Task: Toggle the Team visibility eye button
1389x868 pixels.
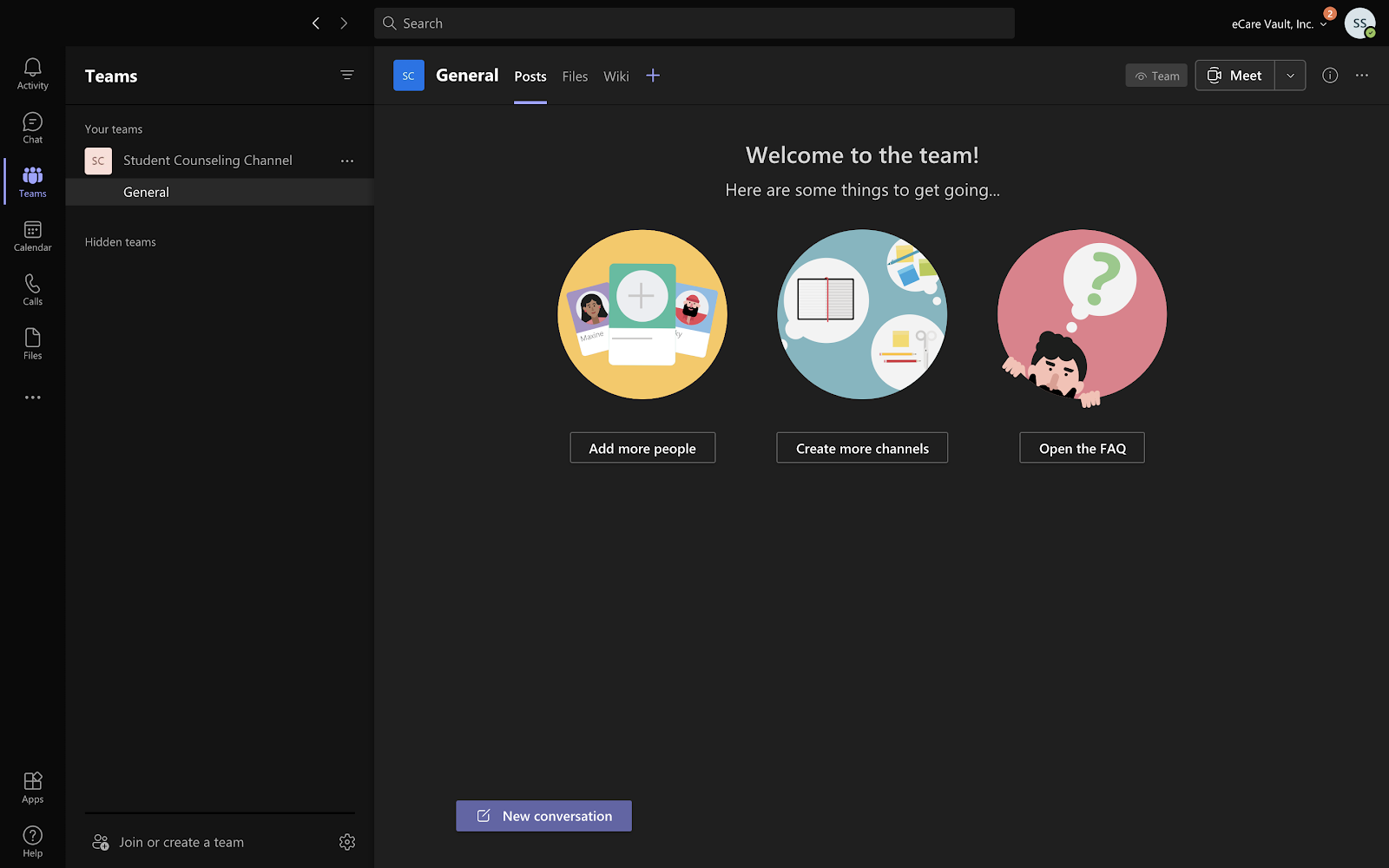Action: coord(1156,76)
